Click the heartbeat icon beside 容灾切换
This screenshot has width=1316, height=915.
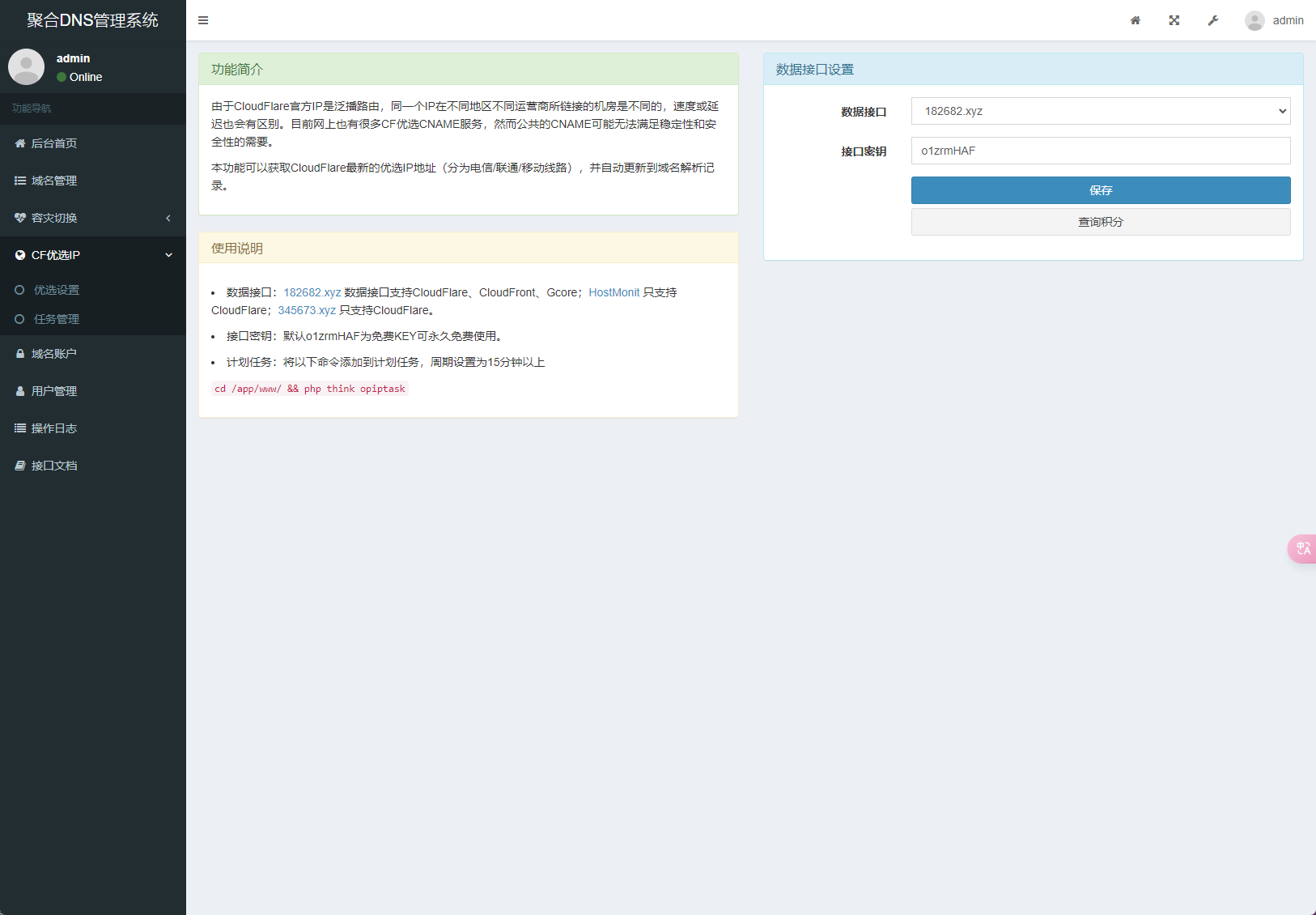click(20, 218)
